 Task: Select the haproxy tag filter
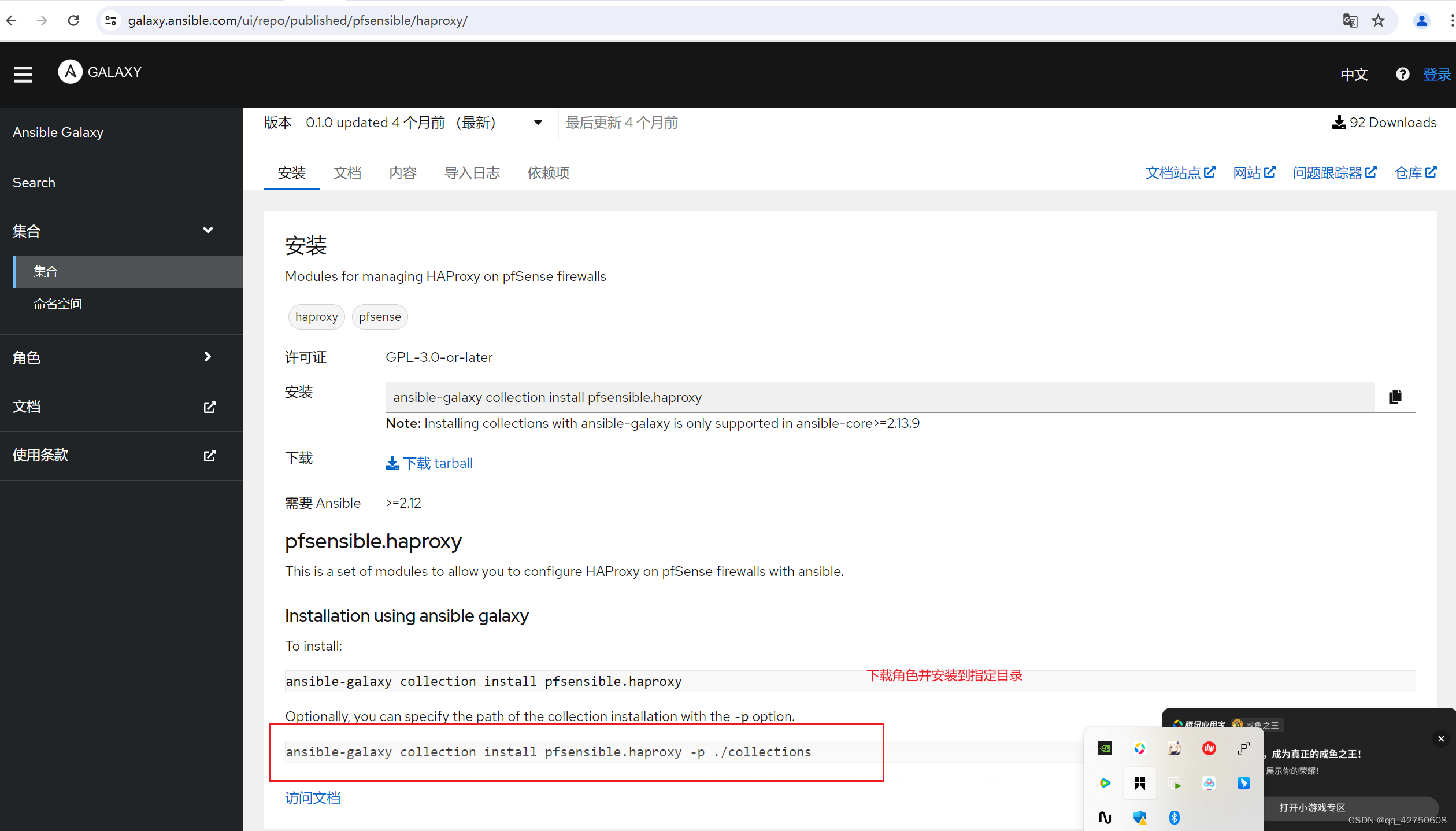click(x=316, y=316)
